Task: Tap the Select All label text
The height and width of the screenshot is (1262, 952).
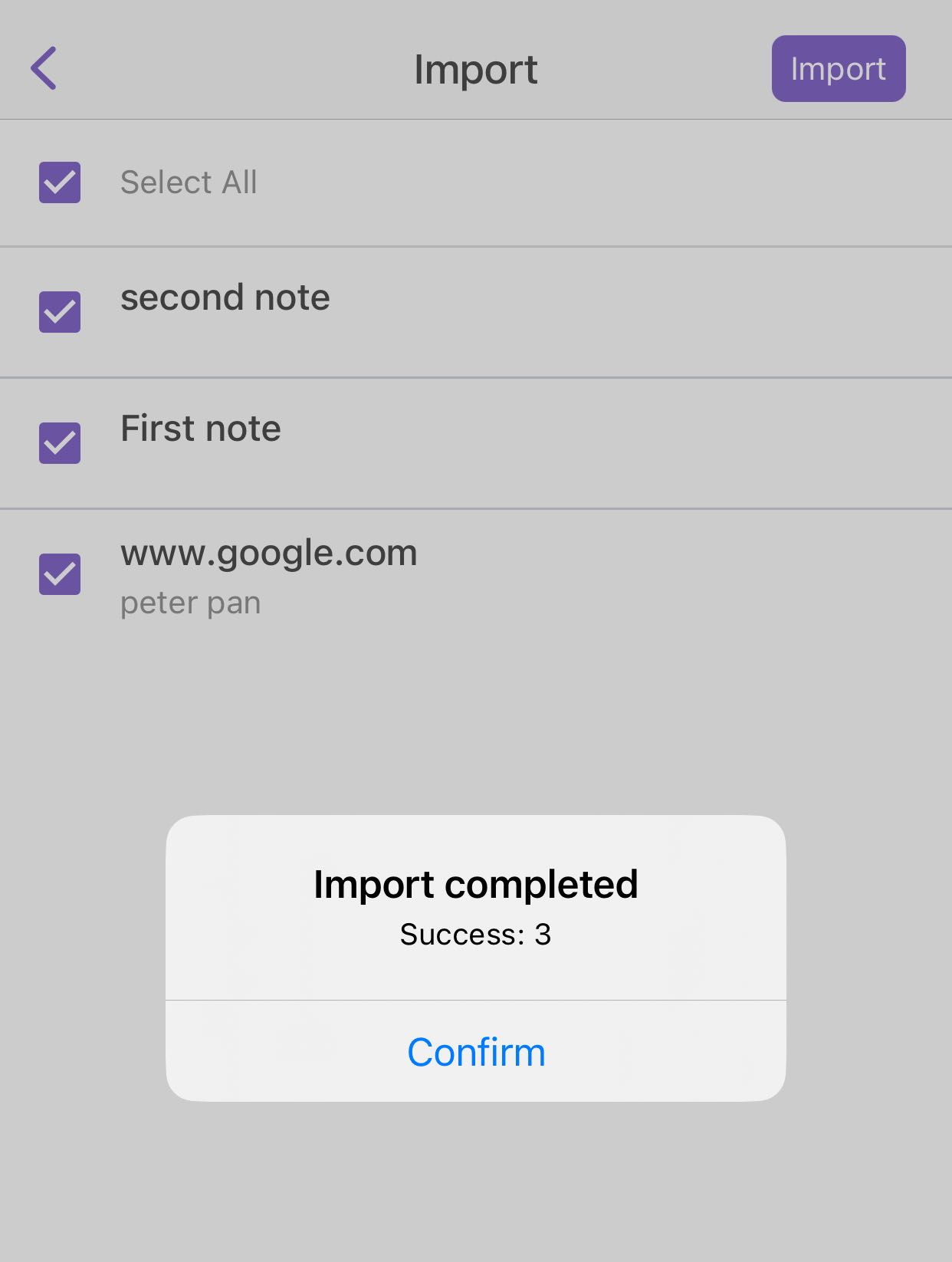Action: point(189,182)
